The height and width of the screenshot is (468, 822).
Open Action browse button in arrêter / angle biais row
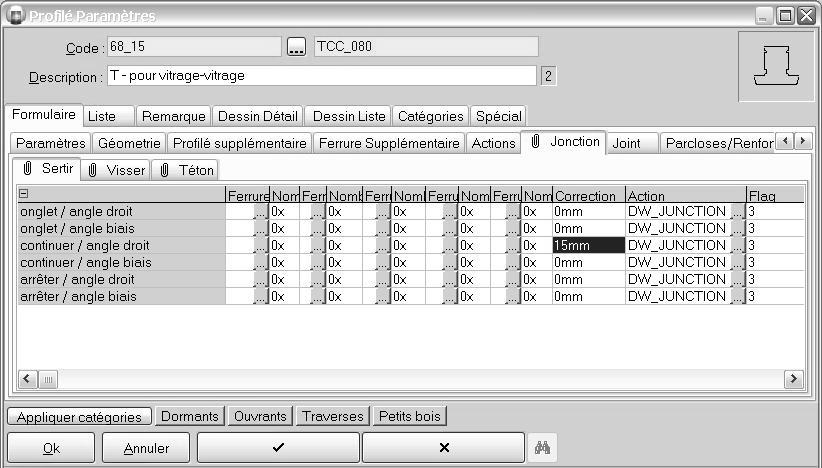tap(738, 296)
